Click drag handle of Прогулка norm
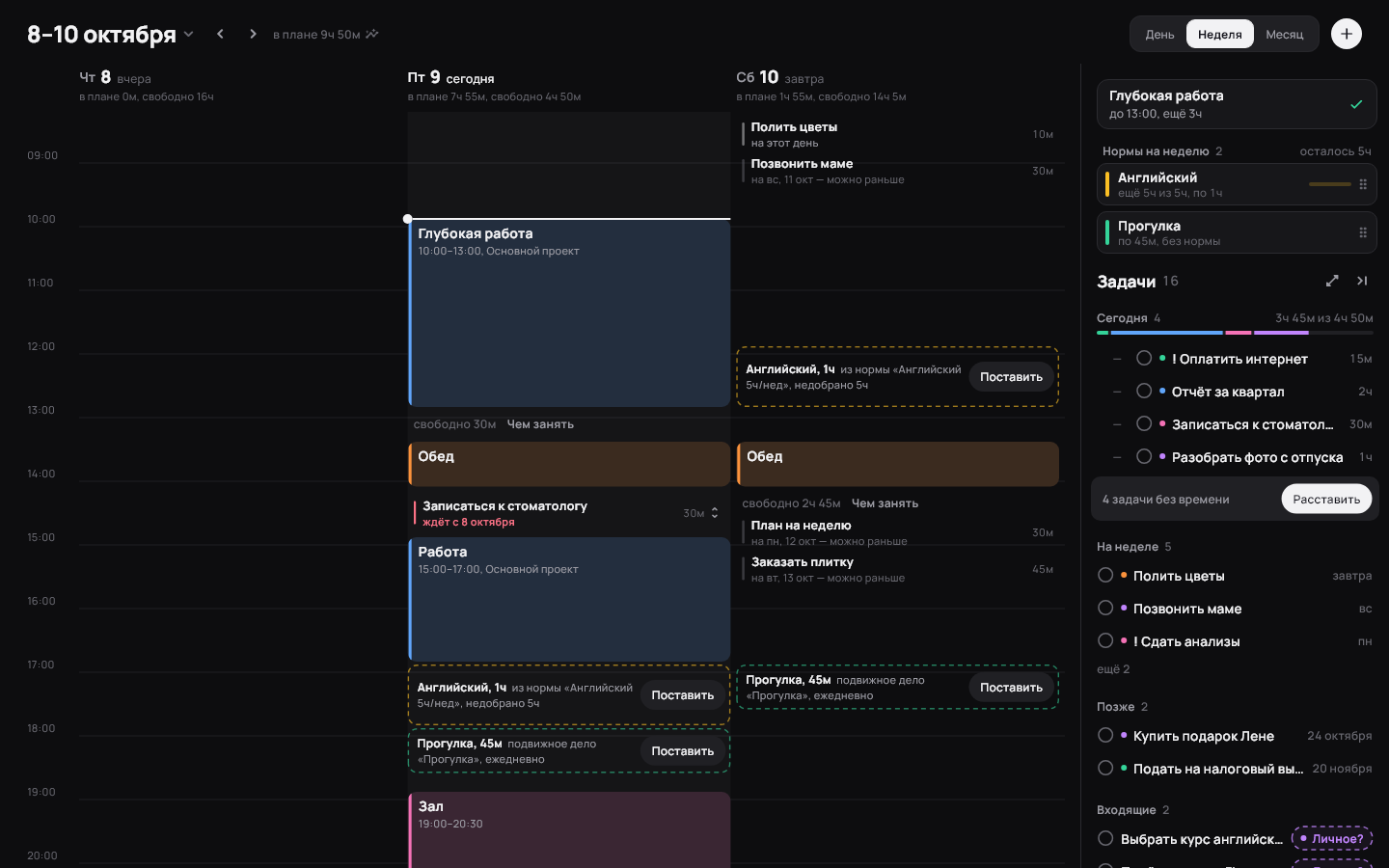Viewport: 1389px width, 868px height. (x=1363, y=232)
